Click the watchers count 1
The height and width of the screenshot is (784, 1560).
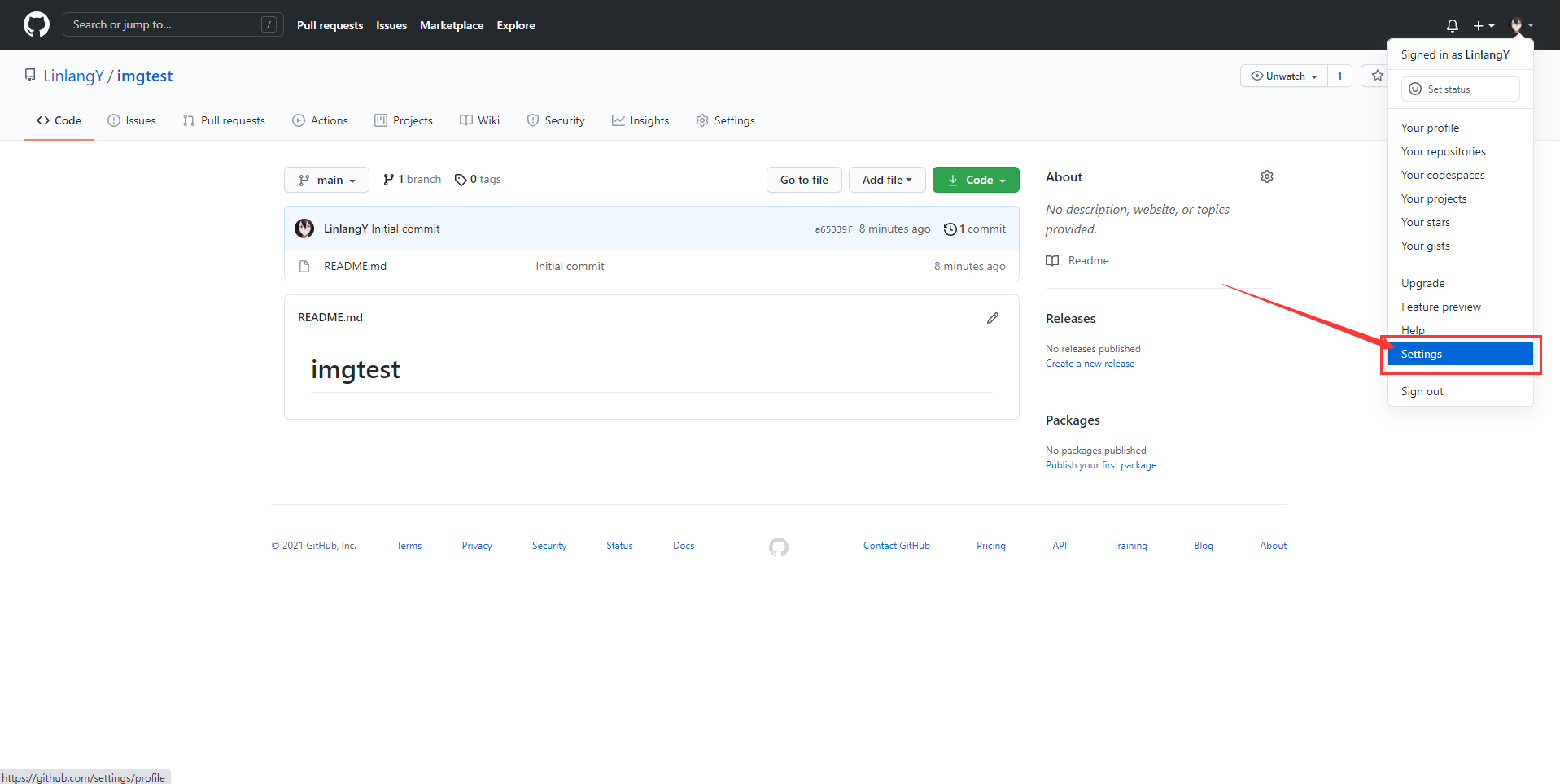point(1339,76)
